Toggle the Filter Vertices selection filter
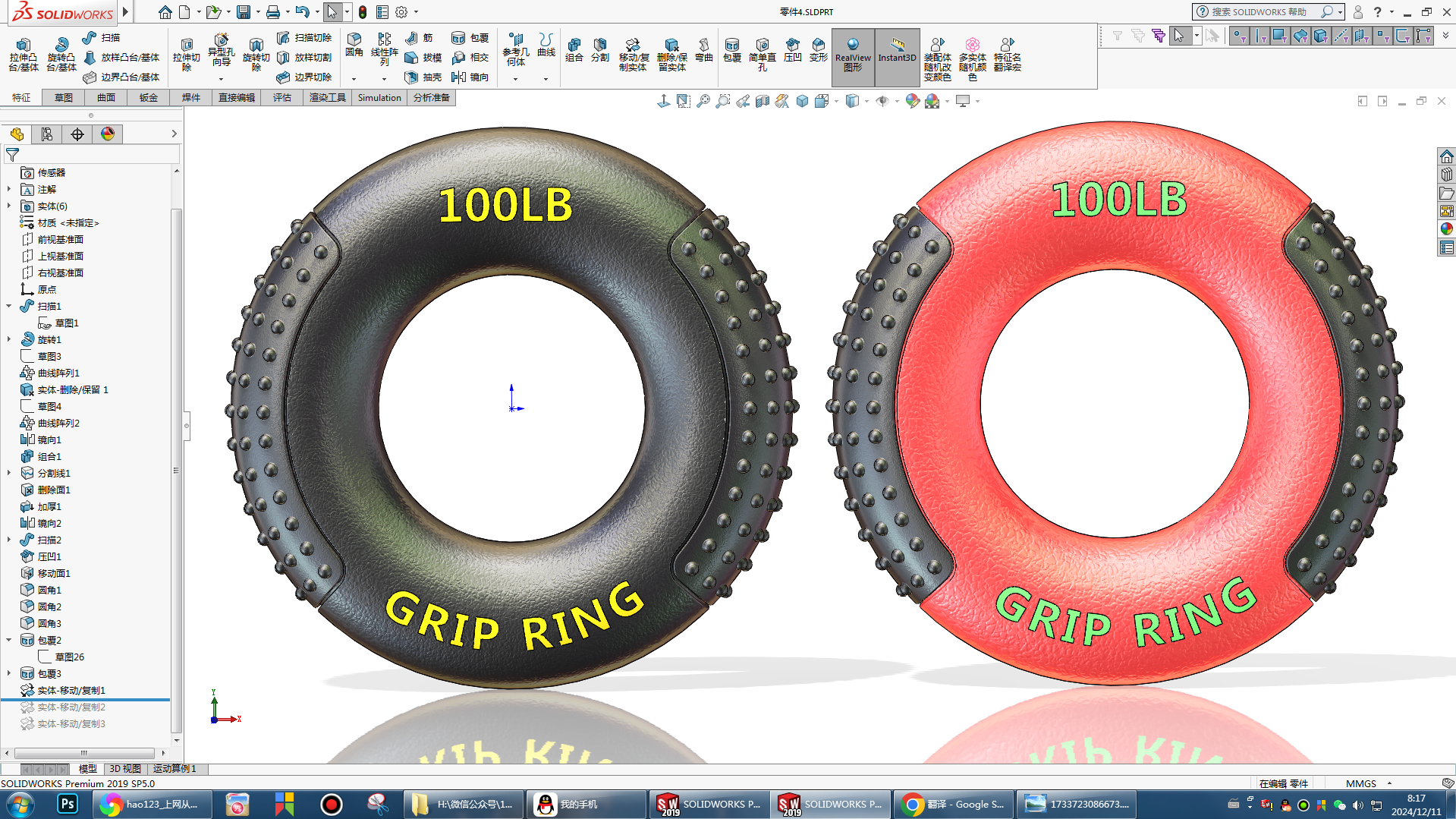This screenshot has width=1456, height=819. click(x=1239, y=36)
